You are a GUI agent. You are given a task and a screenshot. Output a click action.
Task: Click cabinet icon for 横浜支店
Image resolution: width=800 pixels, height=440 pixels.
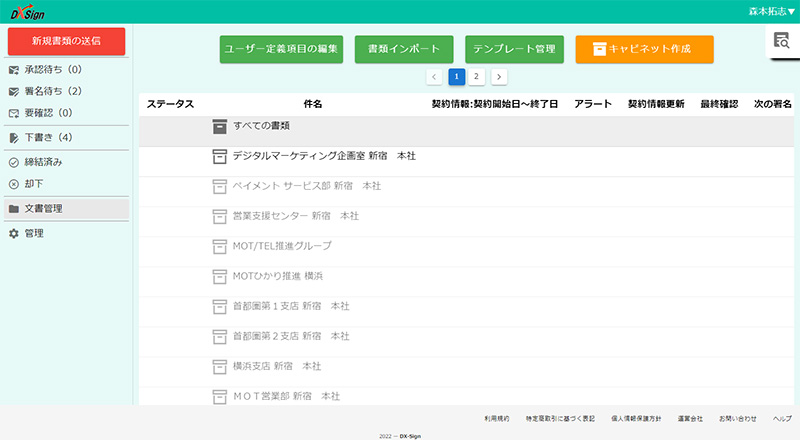pos(219,366)
